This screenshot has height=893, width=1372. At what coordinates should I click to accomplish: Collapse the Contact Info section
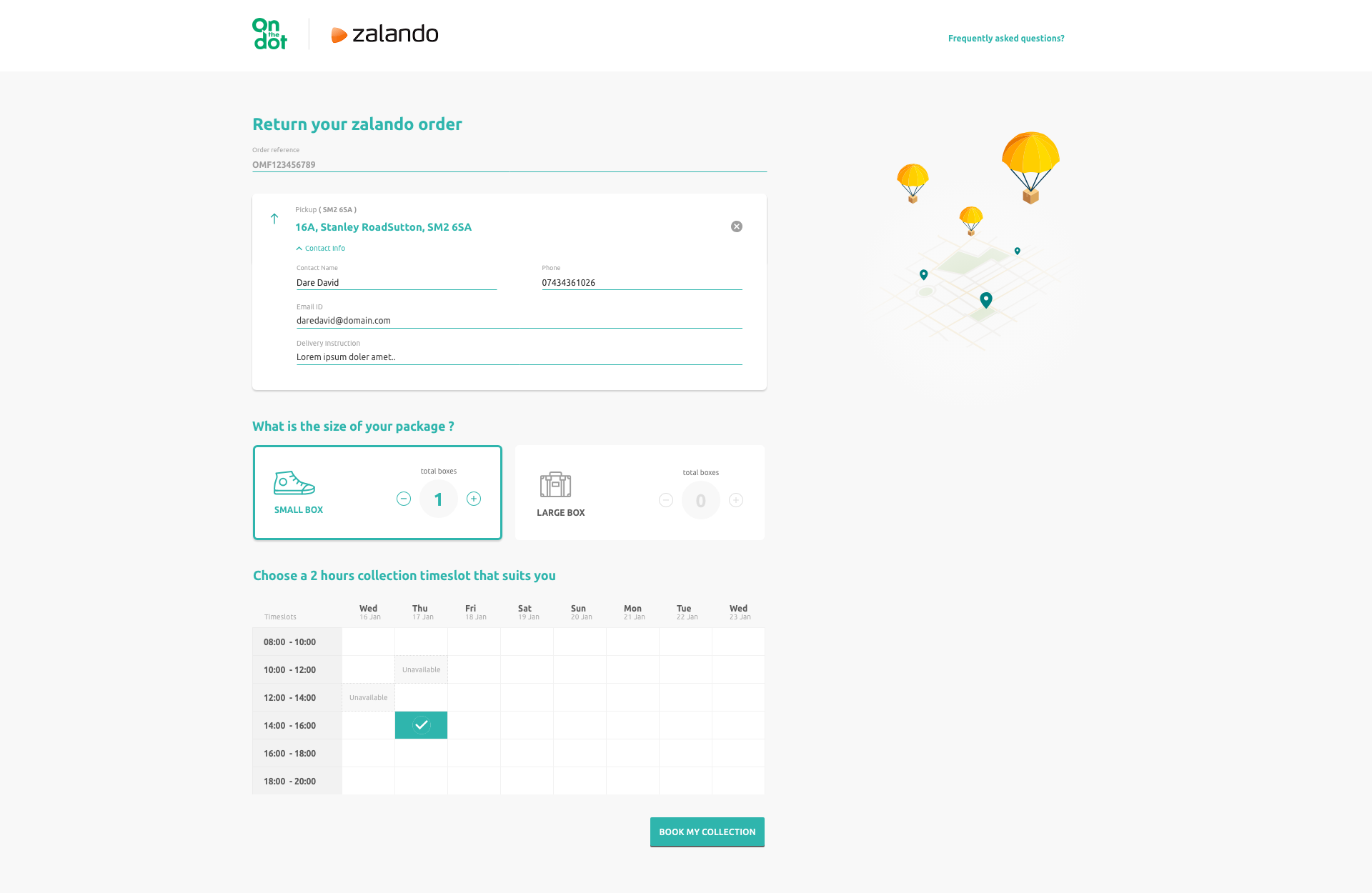321,249
